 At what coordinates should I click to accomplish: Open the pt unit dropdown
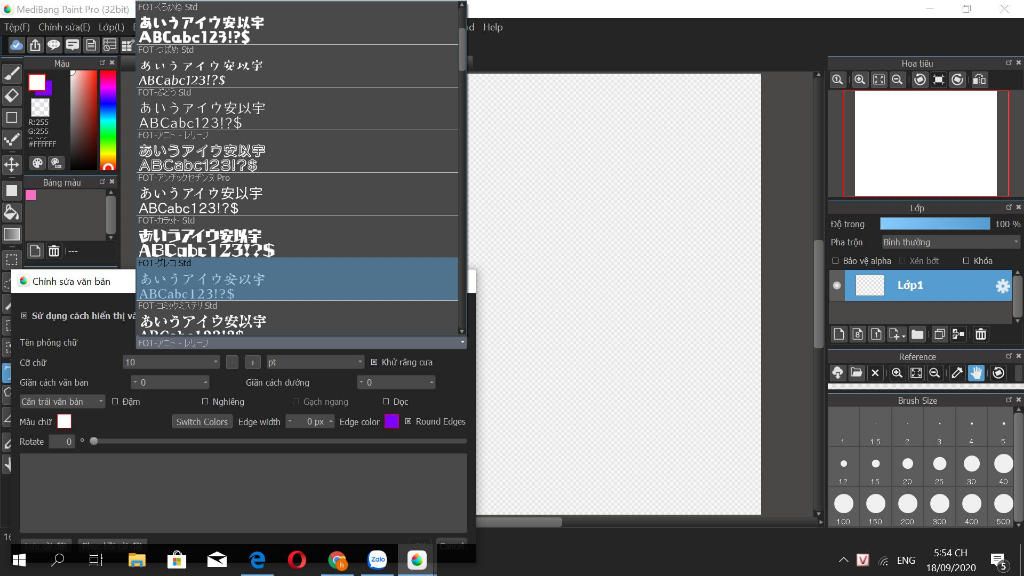pos(315,362)
